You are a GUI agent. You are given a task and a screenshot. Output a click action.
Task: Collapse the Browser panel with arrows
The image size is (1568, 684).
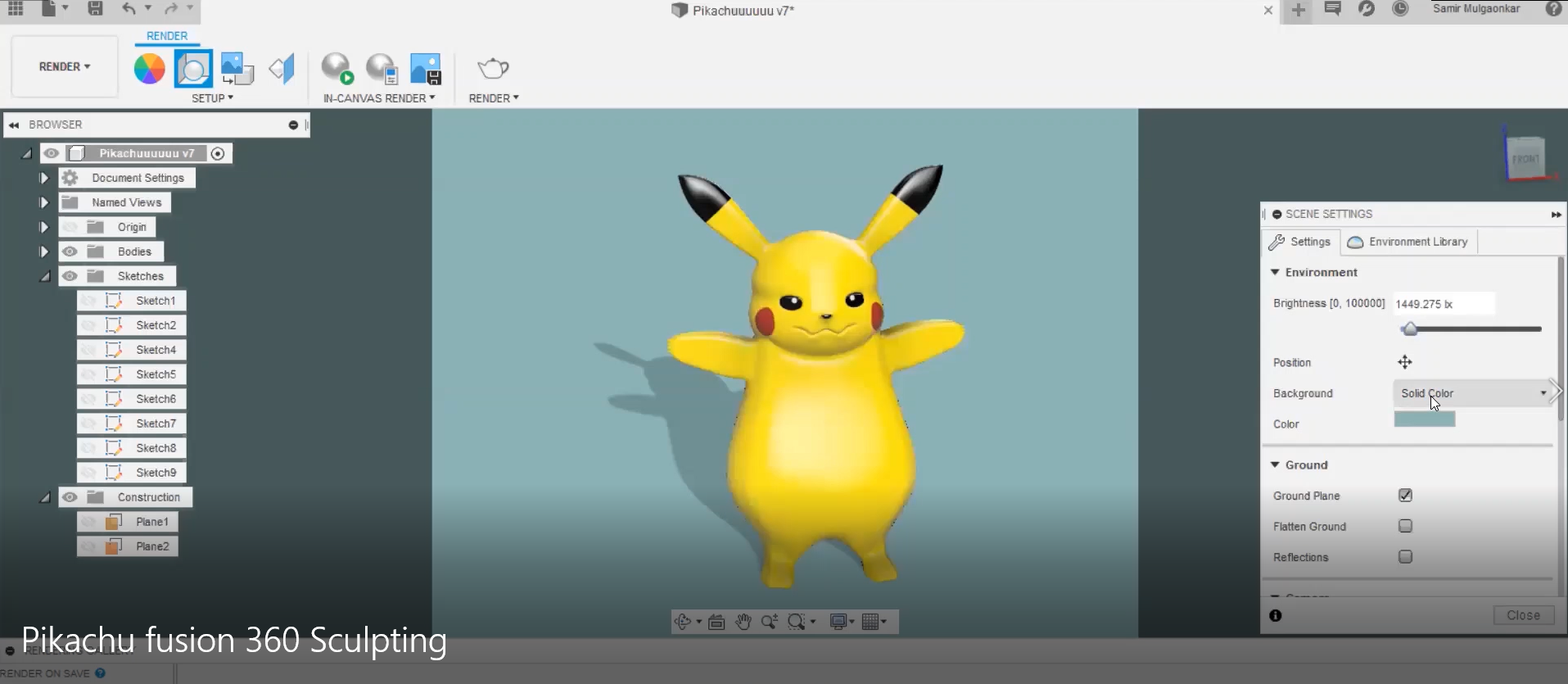[14, 125]
